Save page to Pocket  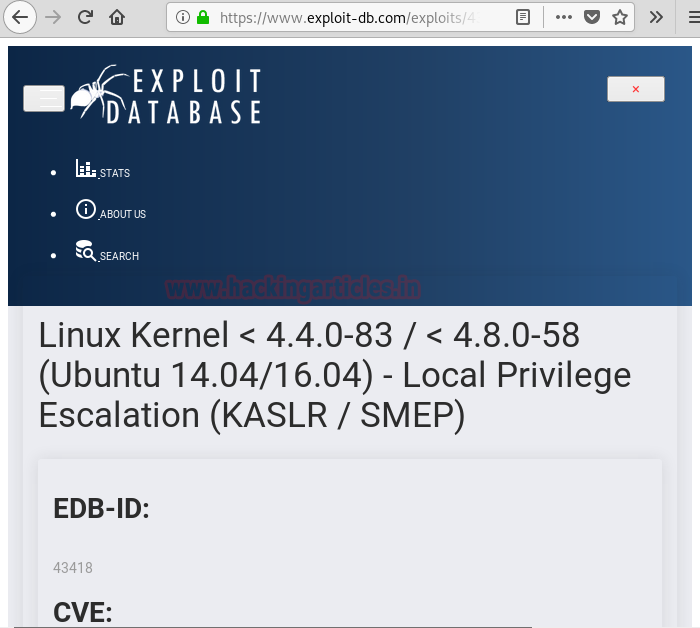(592, 17)
